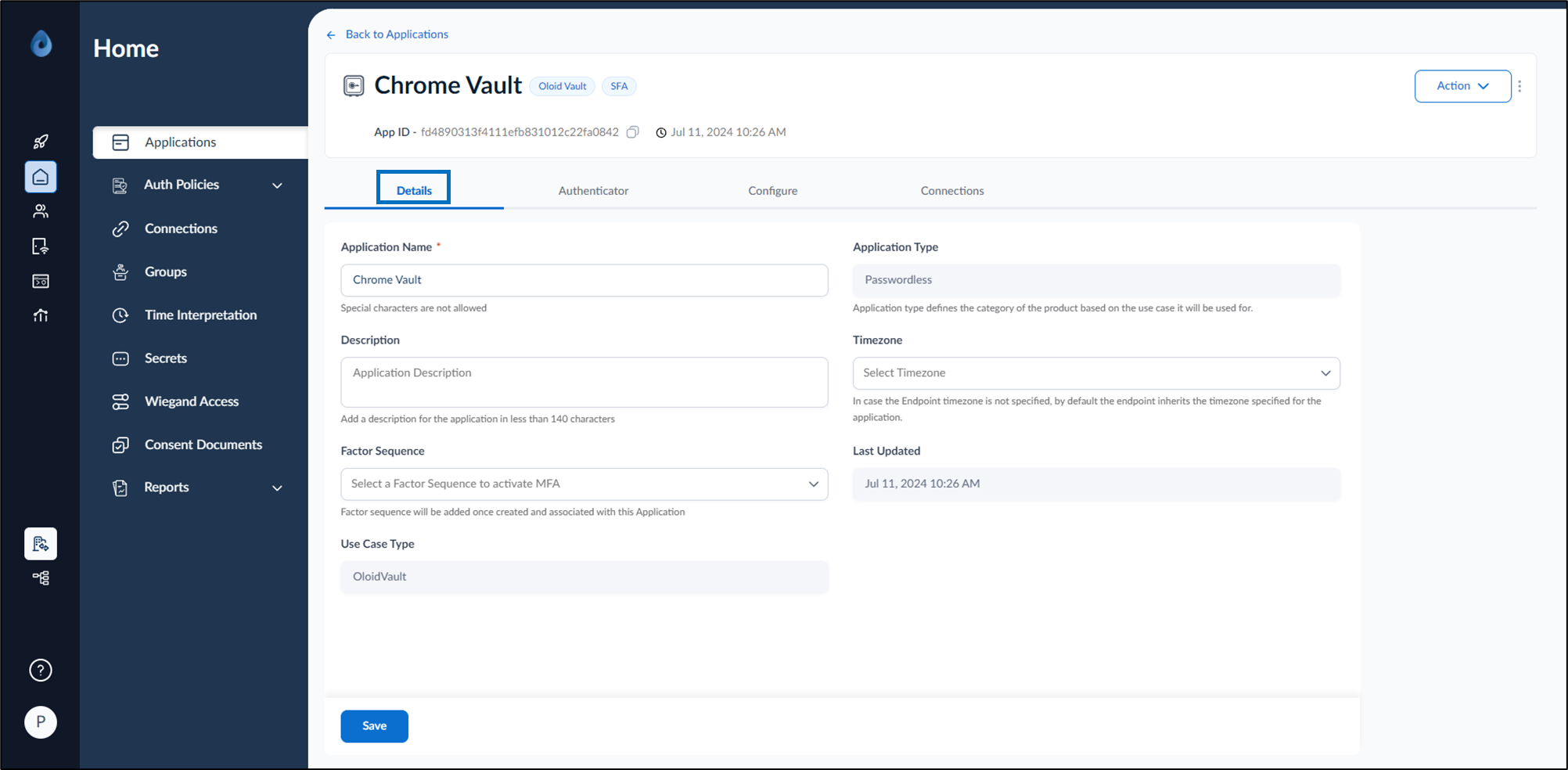The height and width of the screenshot is (770, 1568).
Task: Click the Oloid Vault tag badge
Action: [x=562, y=86]
